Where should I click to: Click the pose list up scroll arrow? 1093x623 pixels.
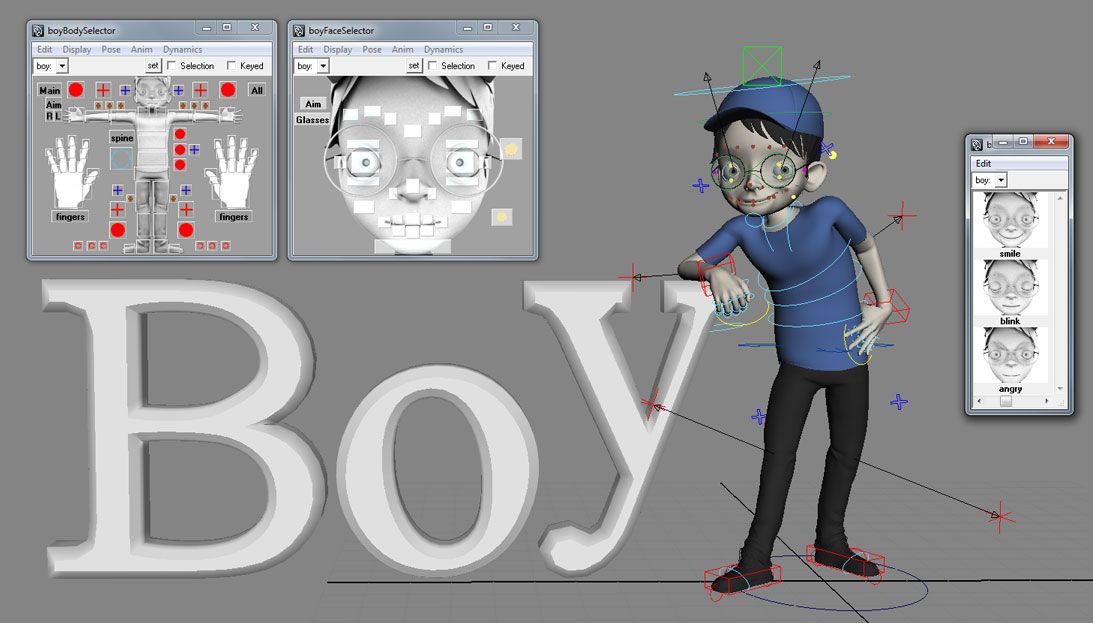click(1060, 198)
